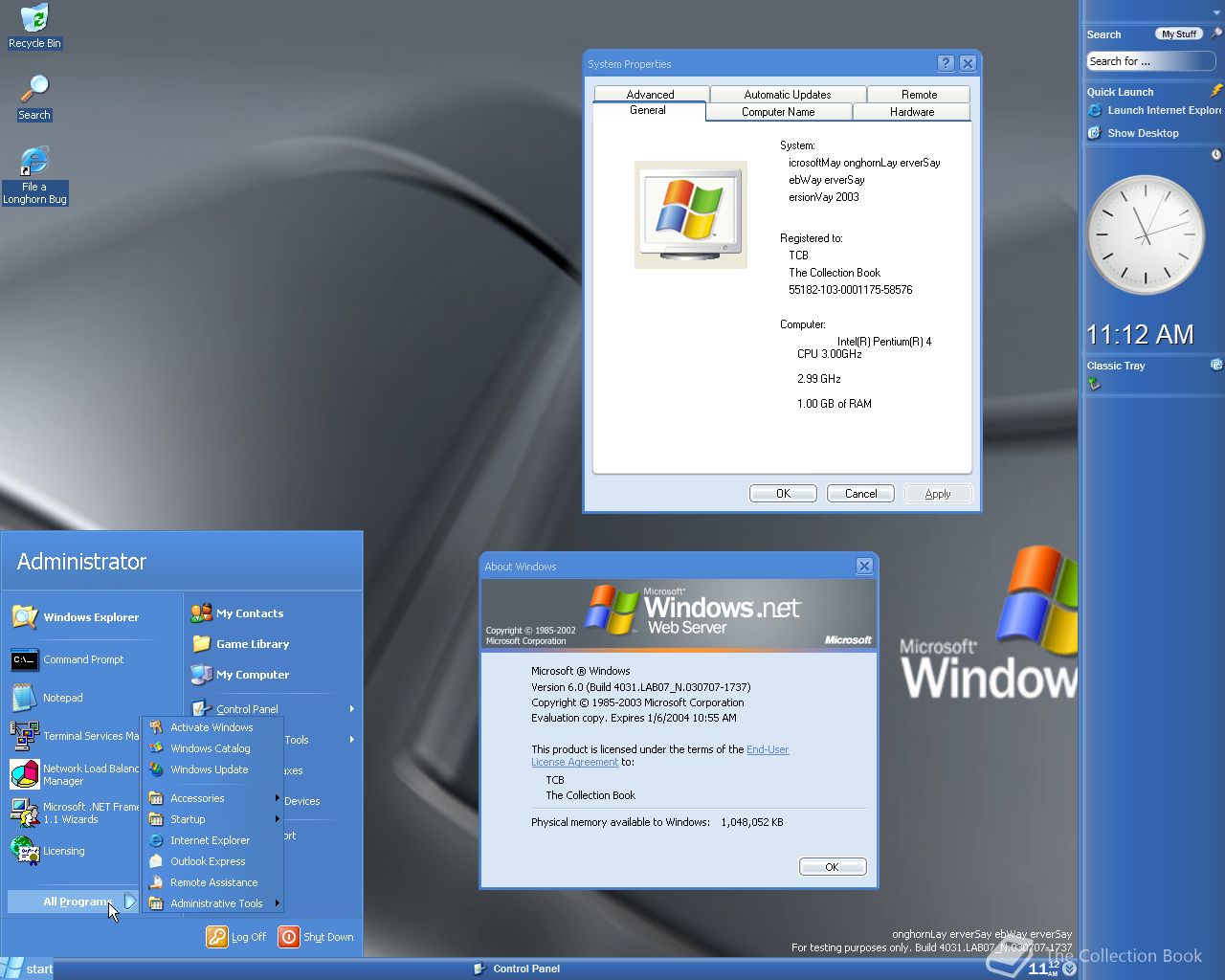
Task: Click the green tray icon under Classic Tray
Action: click(1094, 384)
